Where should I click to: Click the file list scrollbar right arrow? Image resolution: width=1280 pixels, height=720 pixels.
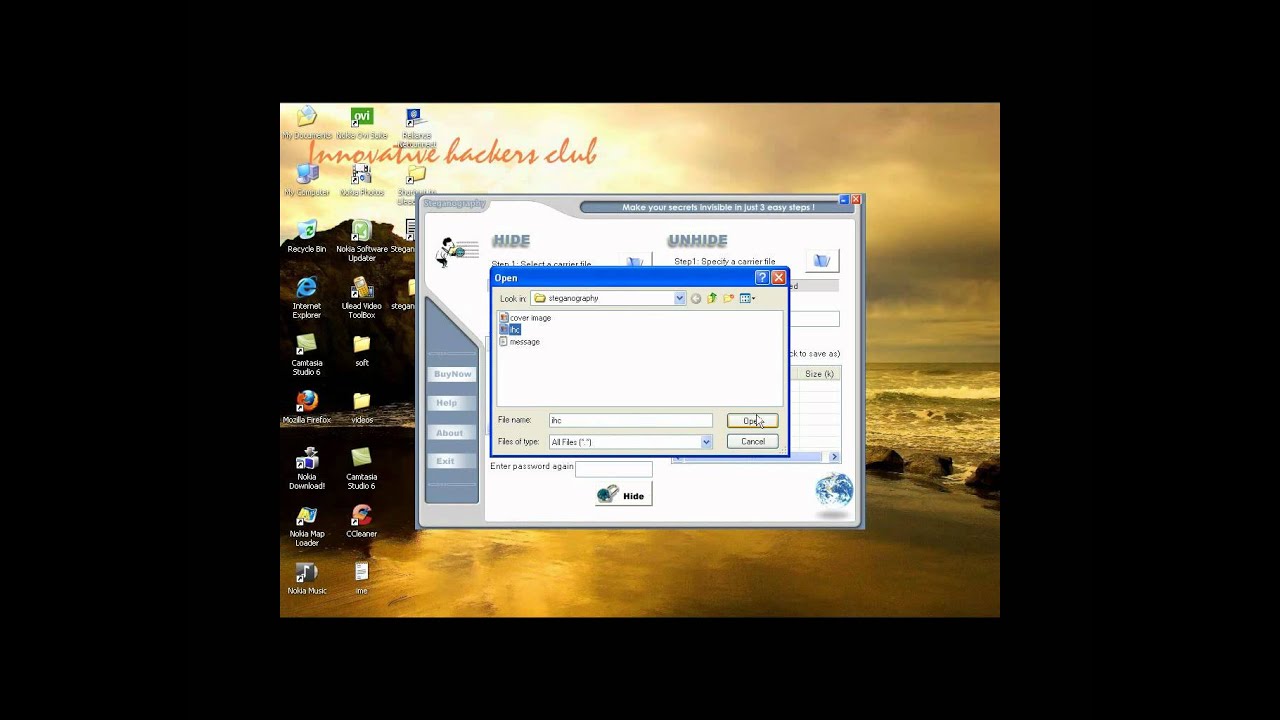(x=835, y=457)
